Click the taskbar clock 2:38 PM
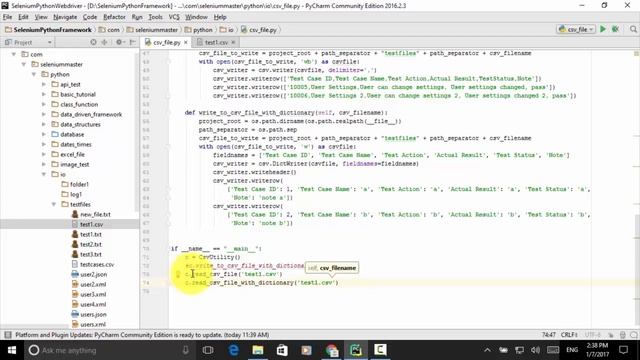640x360 pixels. click(597, 350)
